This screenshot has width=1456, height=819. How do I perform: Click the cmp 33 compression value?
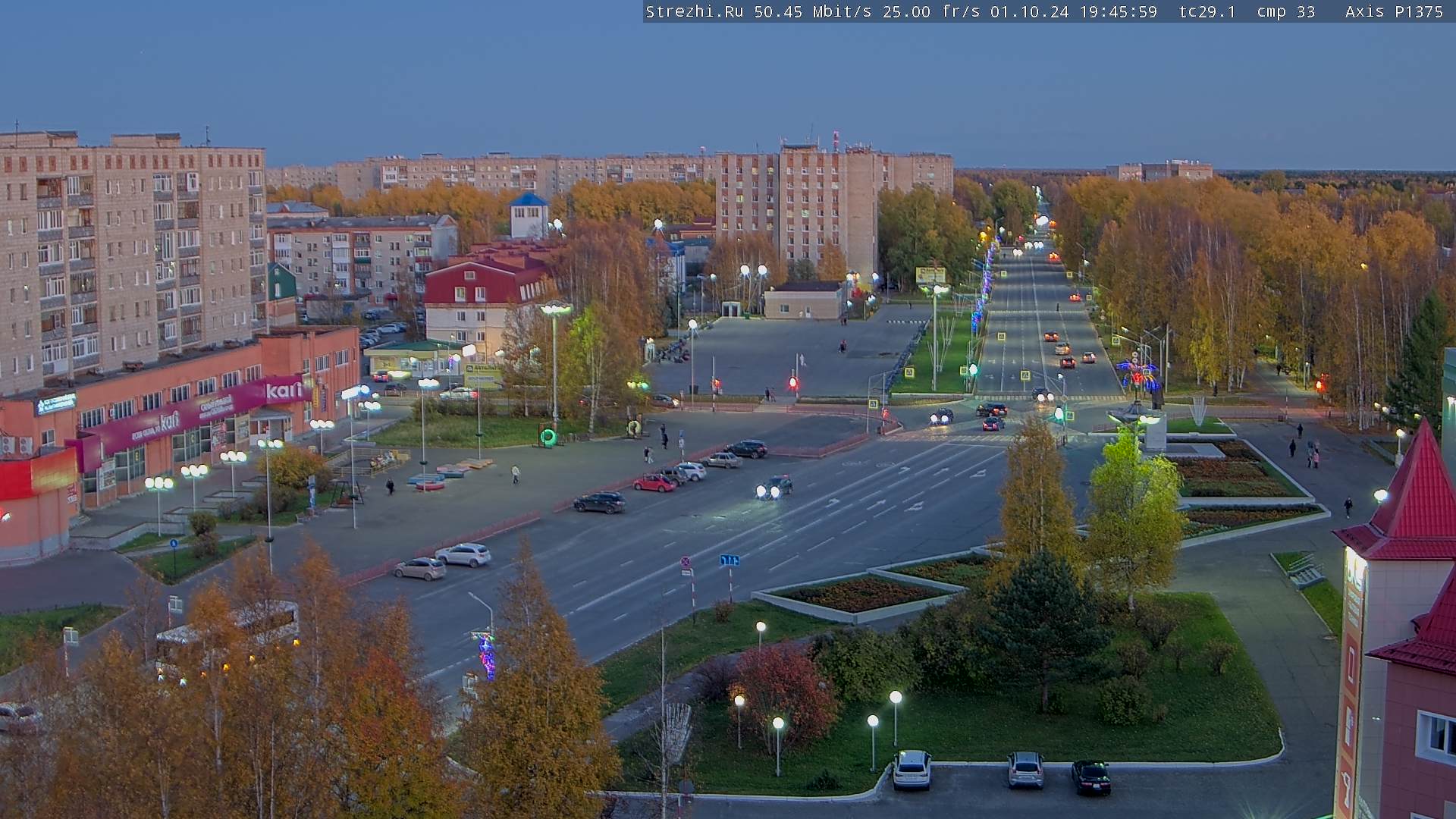[x=1286, y=12]
